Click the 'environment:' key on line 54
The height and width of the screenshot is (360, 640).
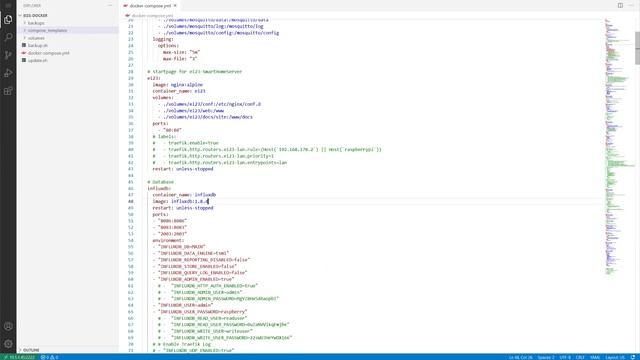(x=168, y=240)
